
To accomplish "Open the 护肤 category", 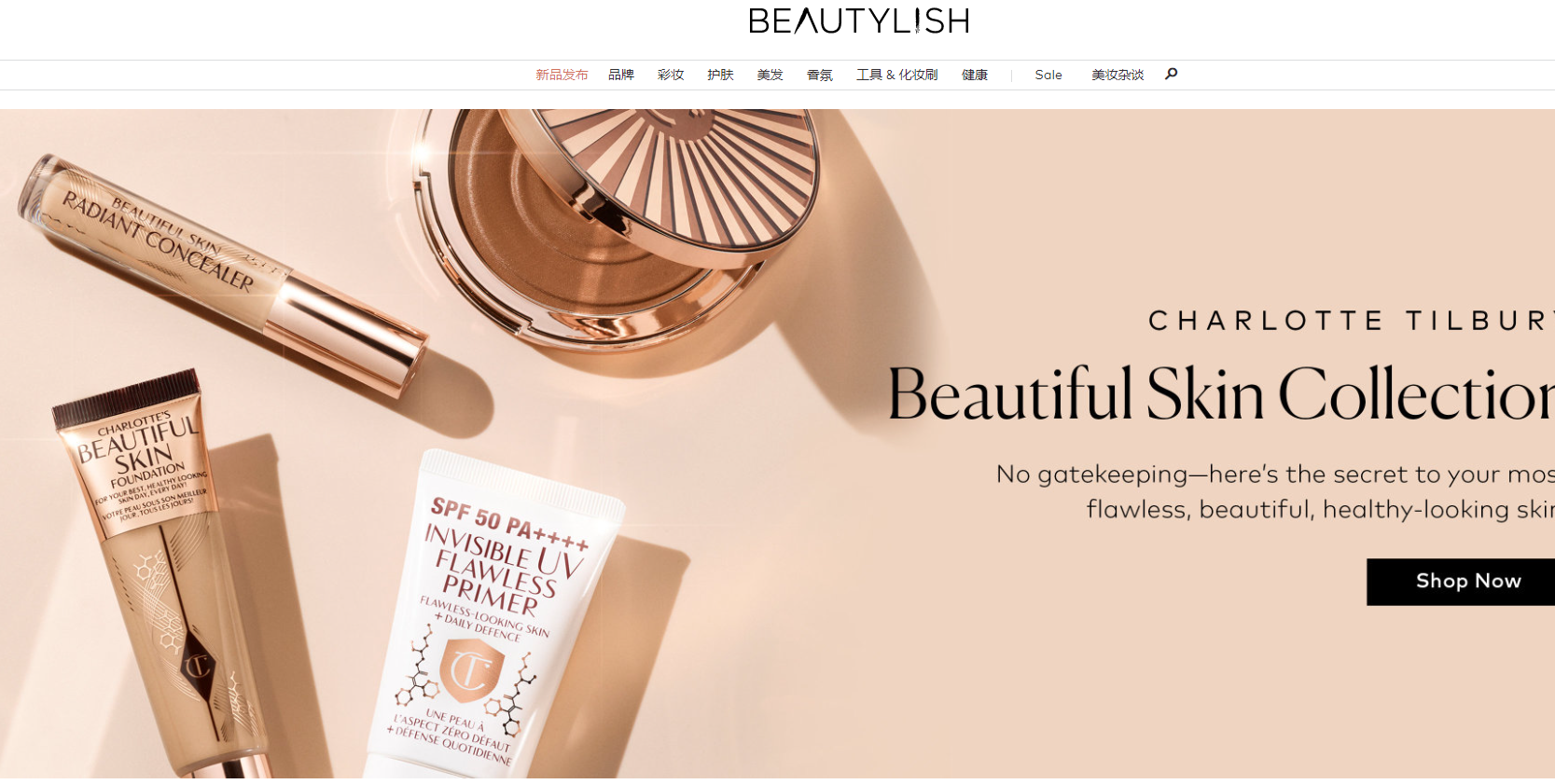I will [x=720, y=75].
